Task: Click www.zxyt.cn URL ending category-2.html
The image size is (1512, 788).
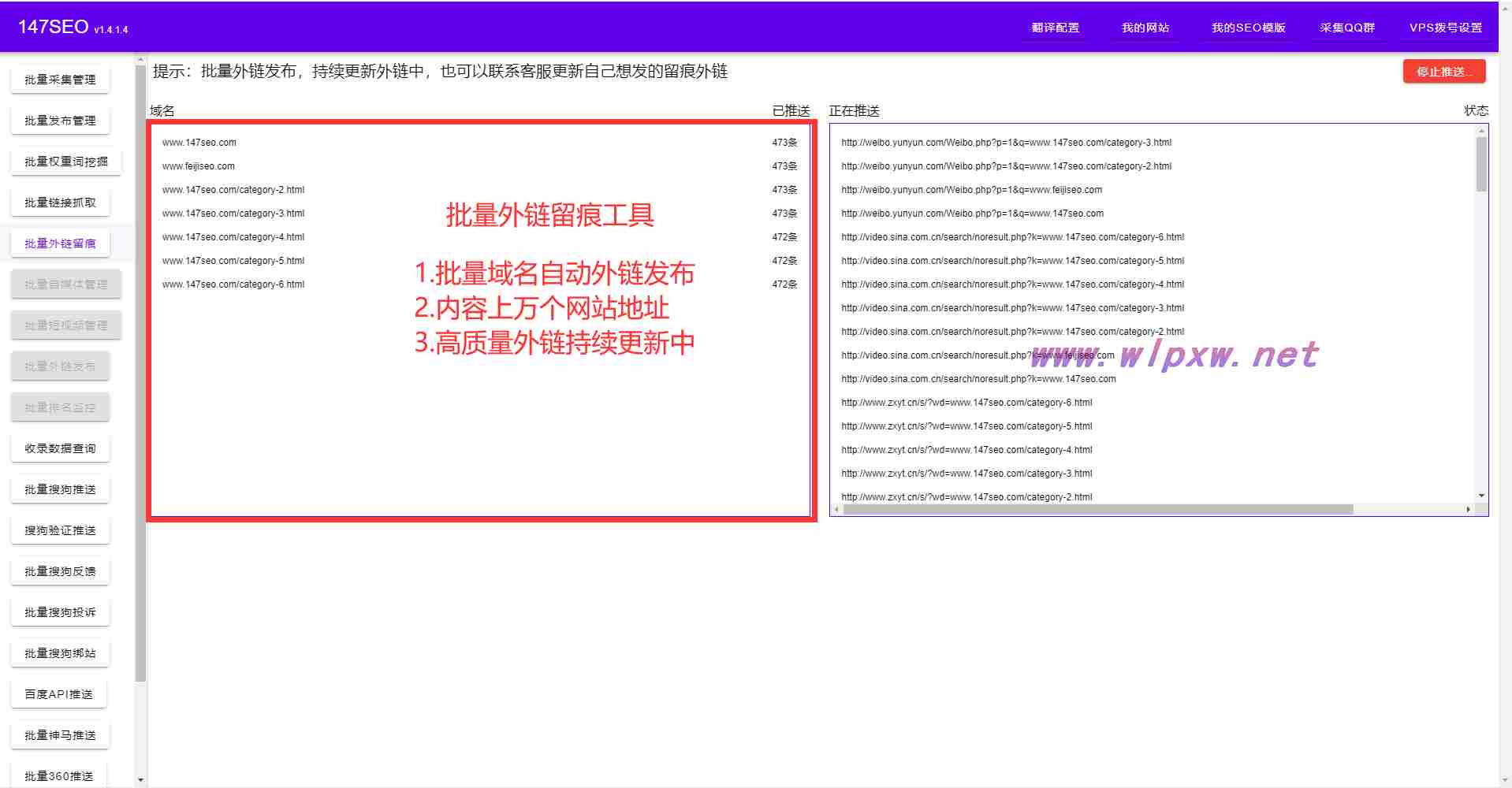Action: click(966, 497)
